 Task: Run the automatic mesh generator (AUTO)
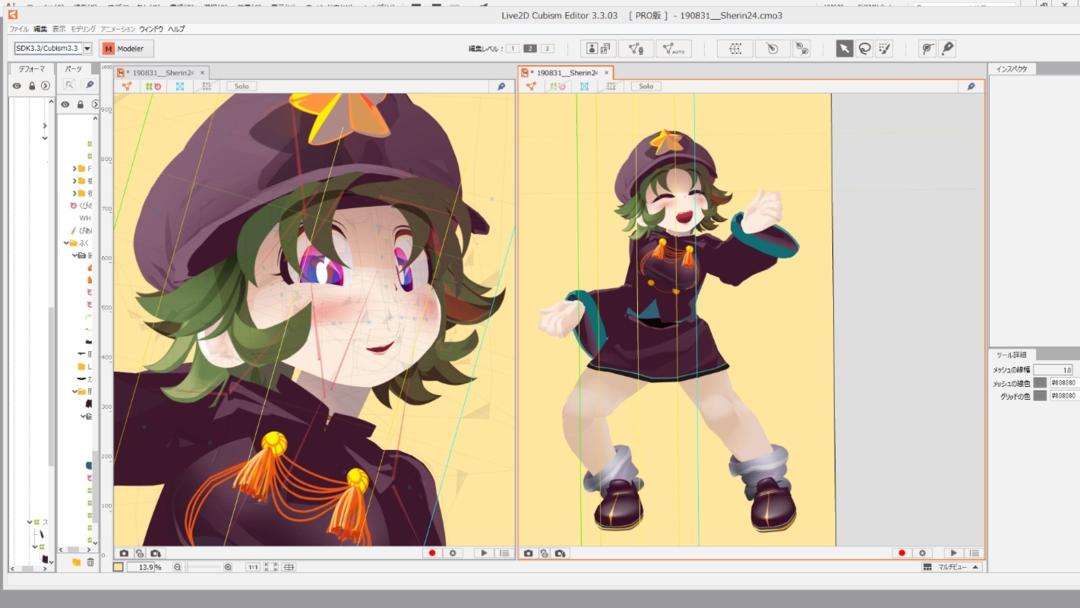[x=672, y=48]
